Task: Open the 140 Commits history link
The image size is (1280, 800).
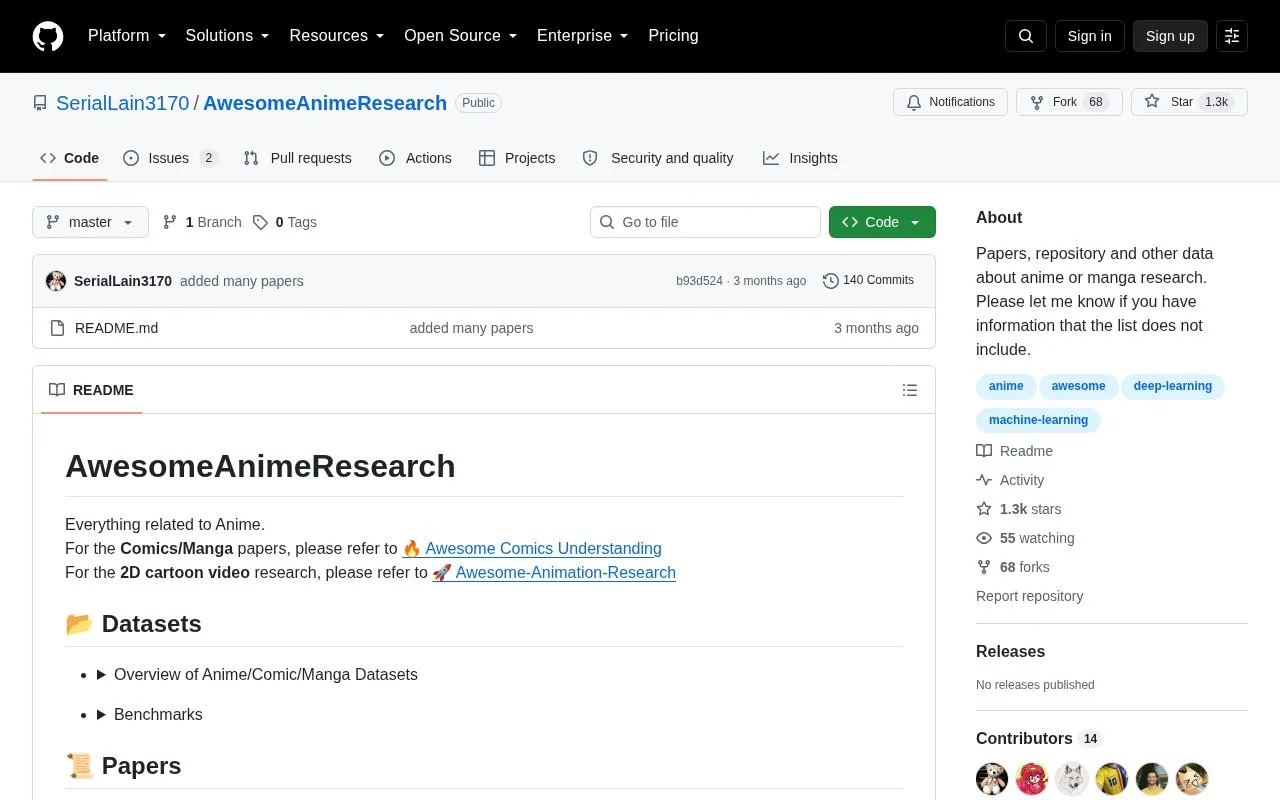Action: 868,281
